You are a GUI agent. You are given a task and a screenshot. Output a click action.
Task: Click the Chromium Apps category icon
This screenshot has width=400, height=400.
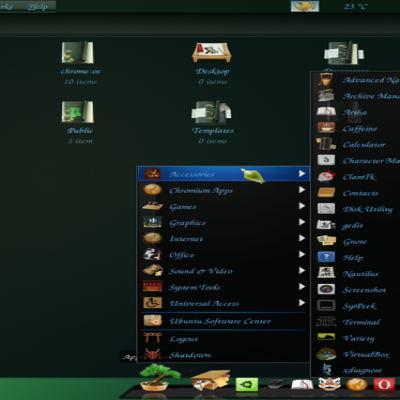152,190
